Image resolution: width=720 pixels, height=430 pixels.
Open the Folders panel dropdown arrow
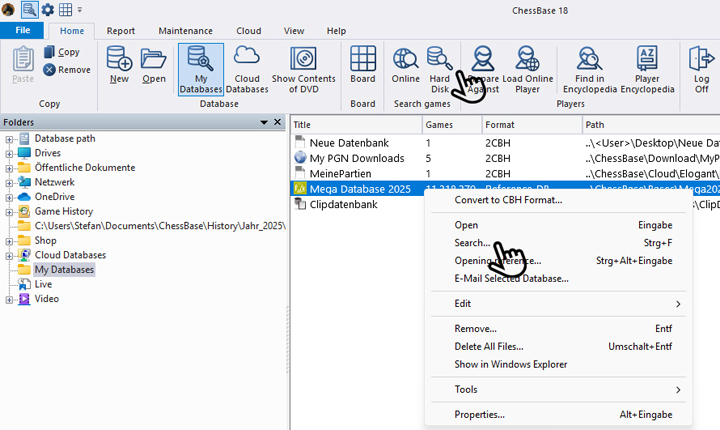pos(264,122)
